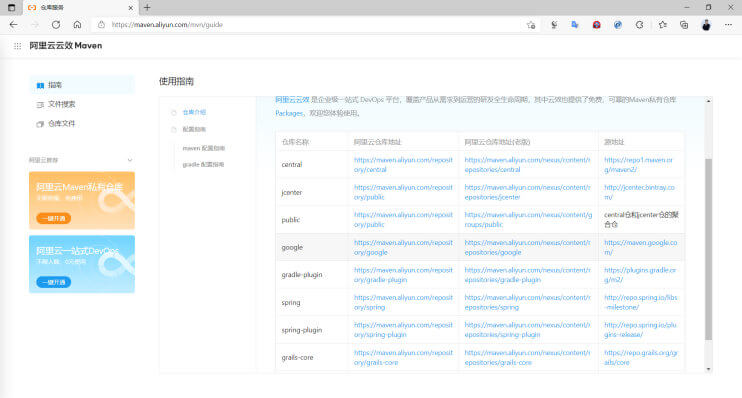Open the jcenter.bintray.com source link

[639, 192]
